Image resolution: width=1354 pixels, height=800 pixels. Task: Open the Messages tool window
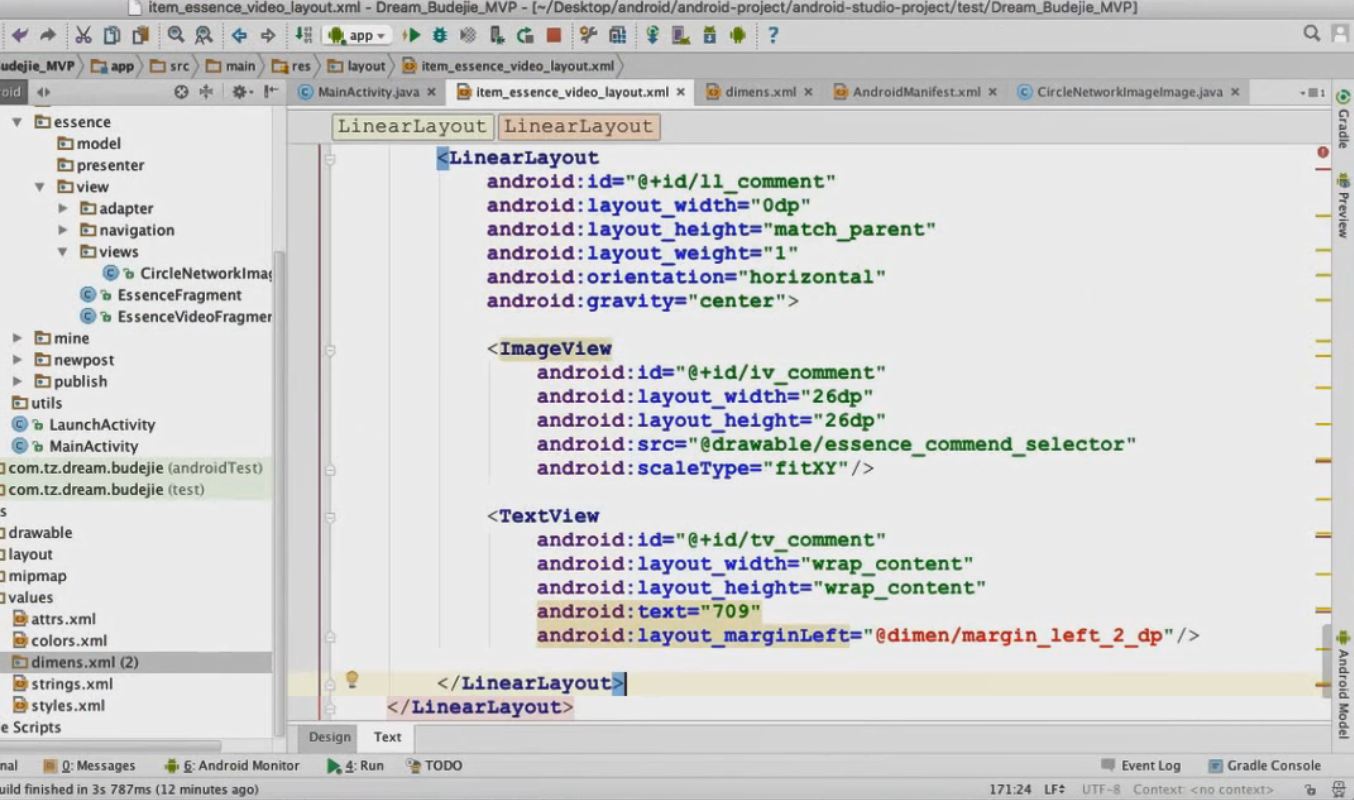coord(90,766)
